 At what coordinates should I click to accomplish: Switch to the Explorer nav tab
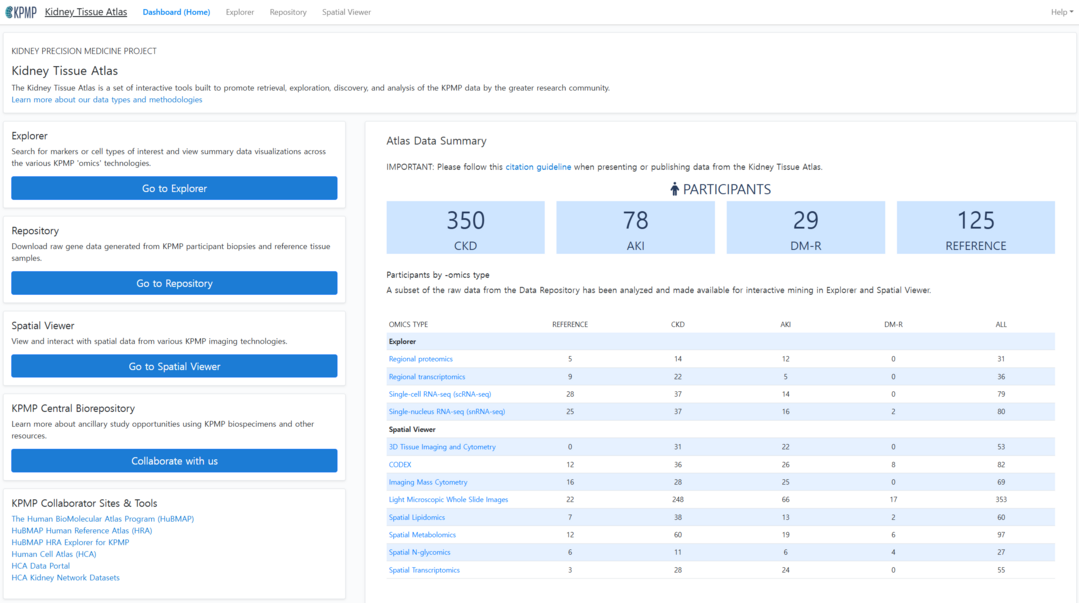[239, 12]
